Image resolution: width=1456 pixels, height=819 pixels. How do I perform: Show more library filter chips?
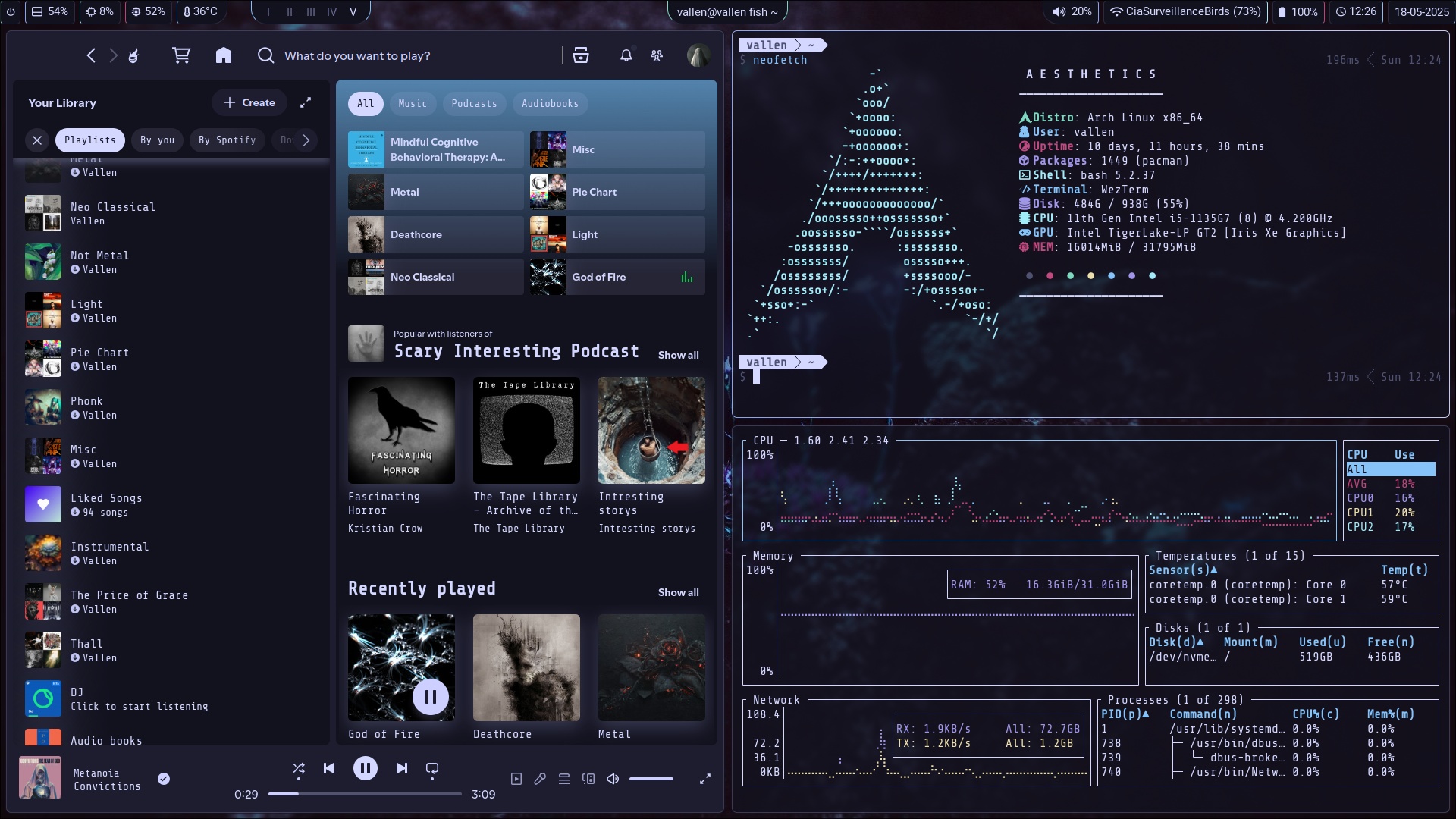click(306, 140)
